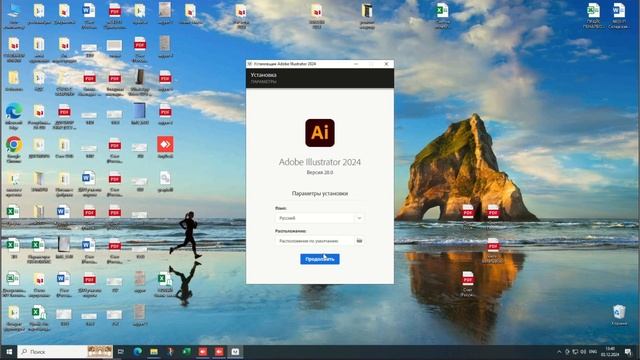Open the Язык language dropdown set to Русский
The image size is (640, 360).
tap(320, 218)
